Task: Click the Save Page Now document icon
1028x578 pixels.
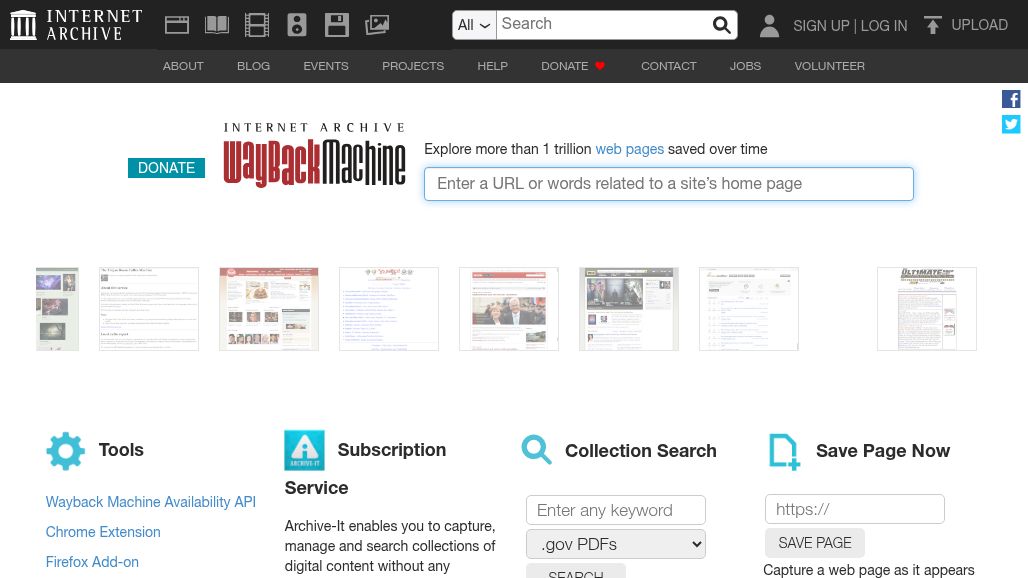Action: (784, 452)
